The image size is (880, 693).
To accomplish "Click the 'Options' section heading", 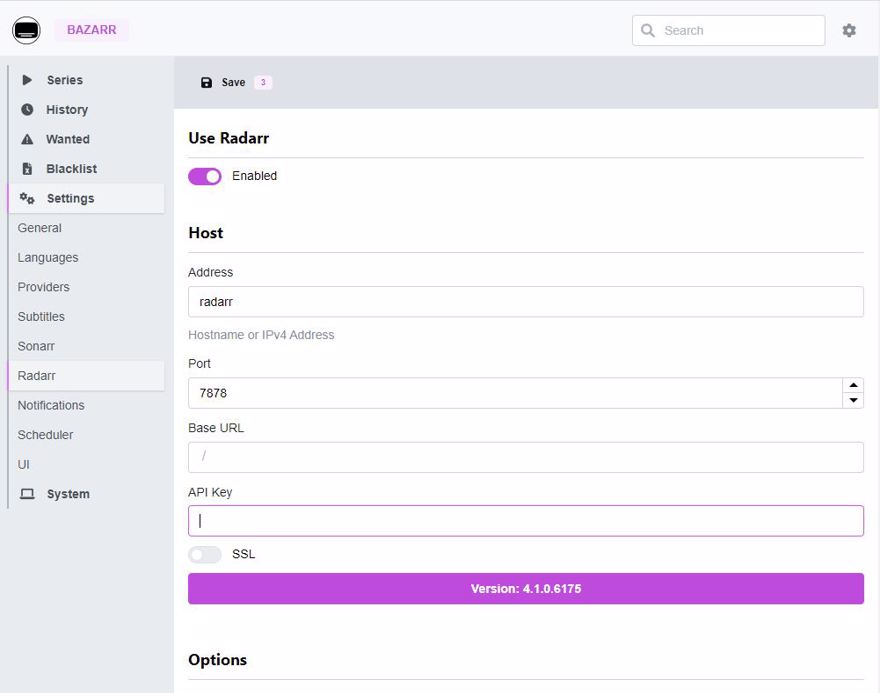I will (x=217, y=660).
